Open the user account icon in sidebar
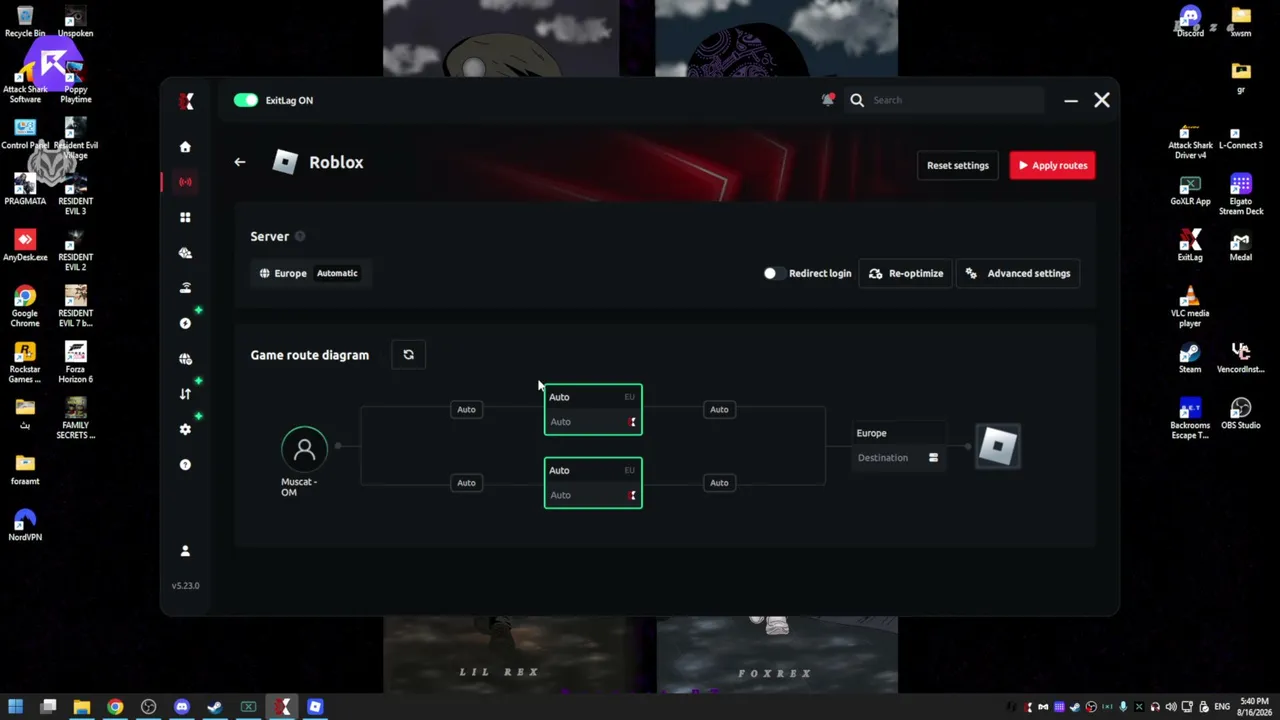Image resolution: width=1280 pixels, height=720 pixels. [185, 551]
